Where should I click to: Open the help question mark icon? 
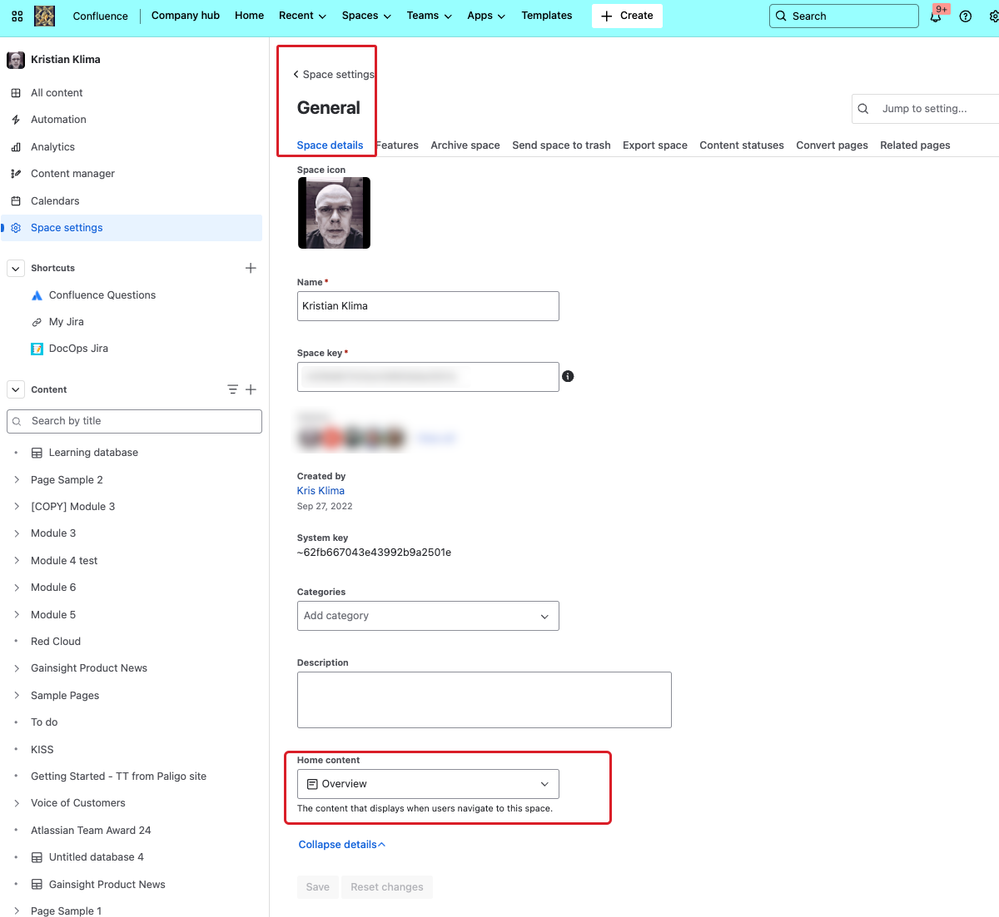965,17
